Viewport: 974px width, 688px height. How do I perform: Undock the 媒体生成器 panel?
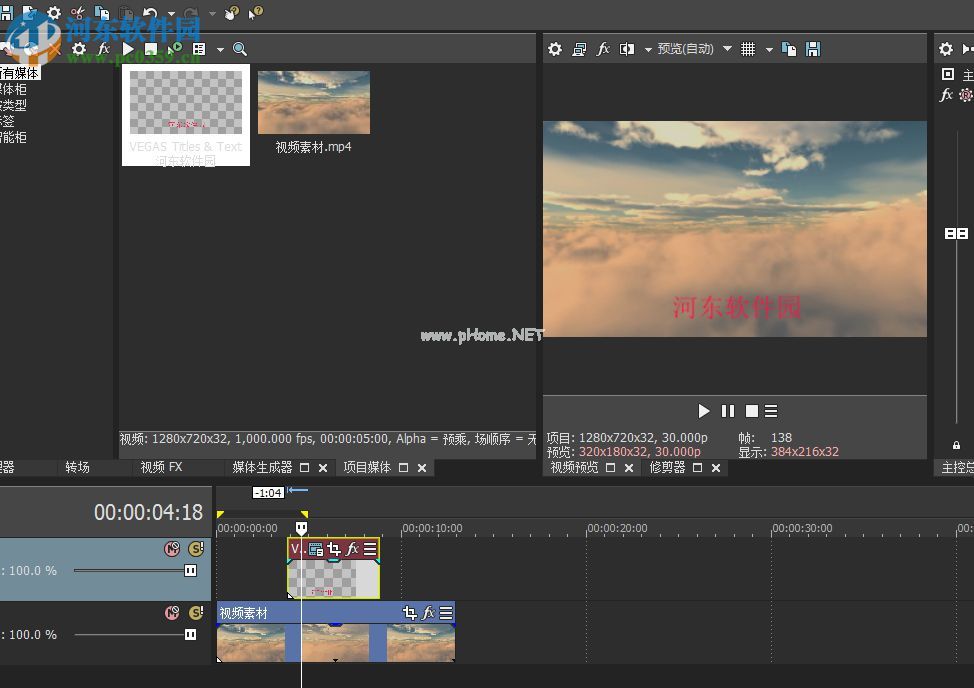pos(304,468)
